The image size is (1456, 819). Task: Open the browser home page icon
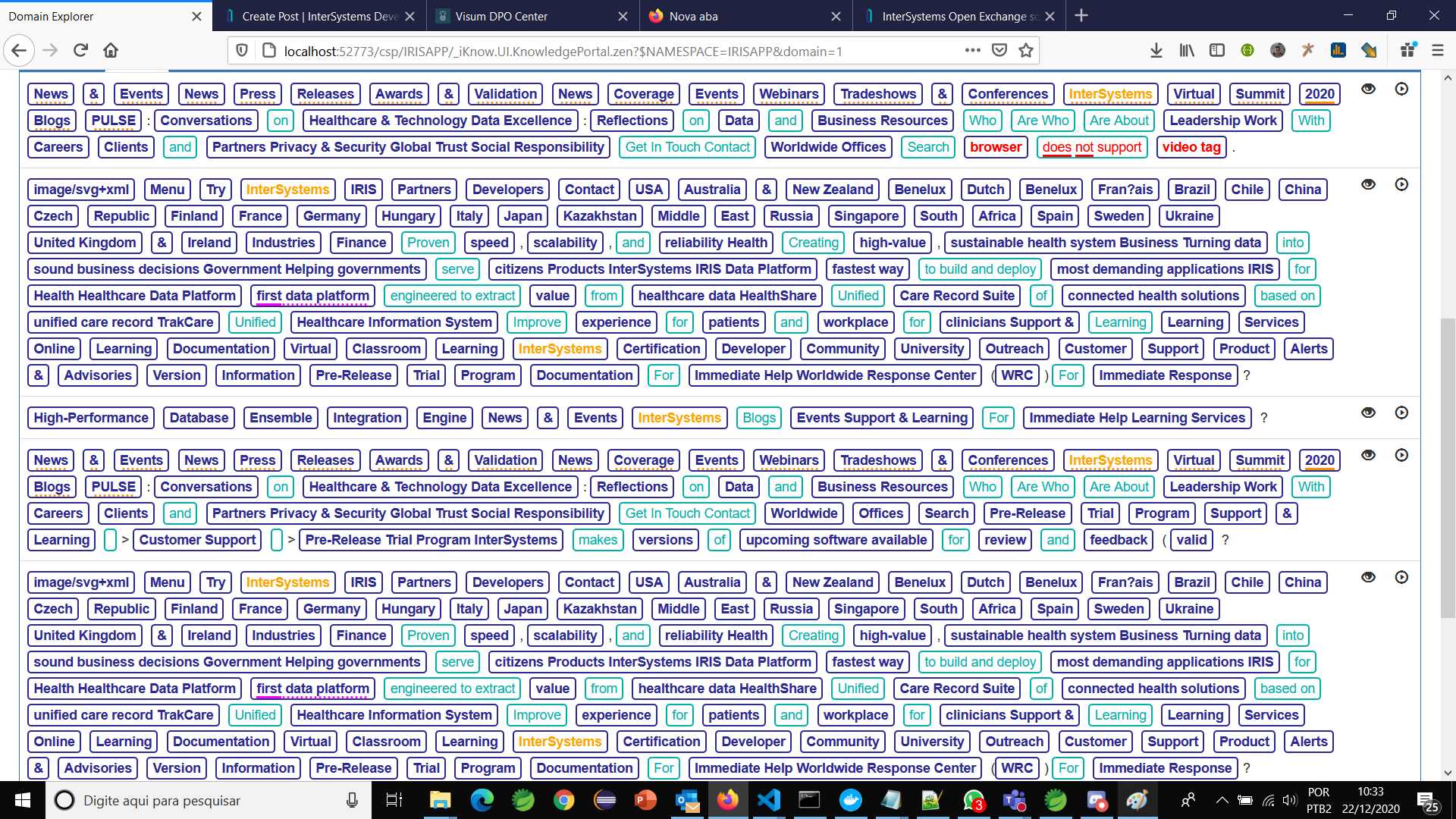[x=111, y=51]
